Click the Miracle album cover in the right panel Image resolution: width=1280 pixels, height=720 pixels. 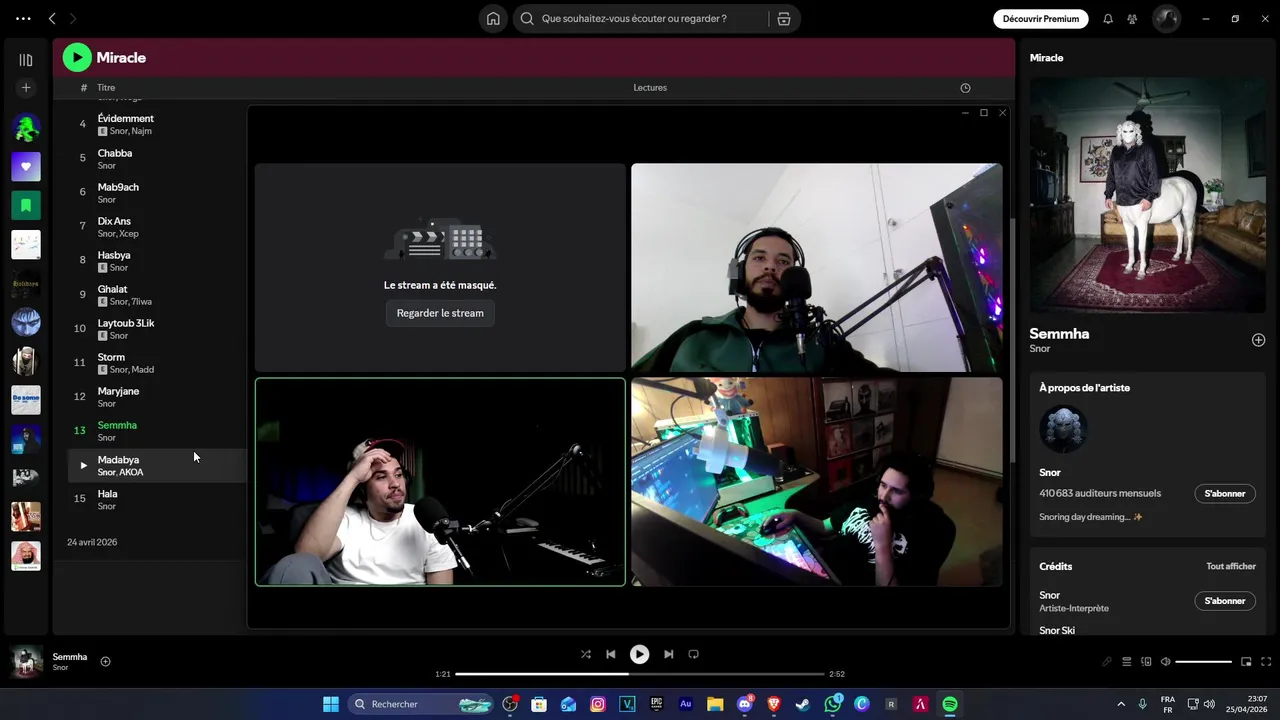[x=1148, y=195]
